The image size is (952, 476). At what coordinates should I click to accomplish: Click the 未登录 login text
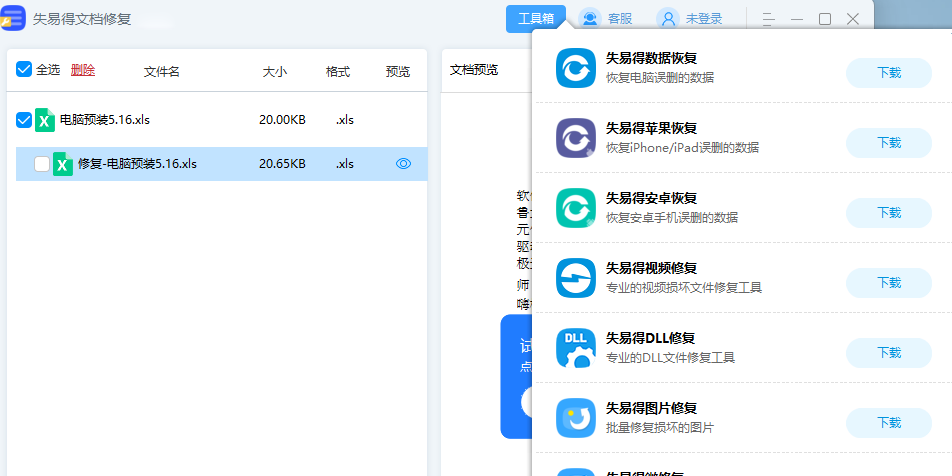[704, 19]
